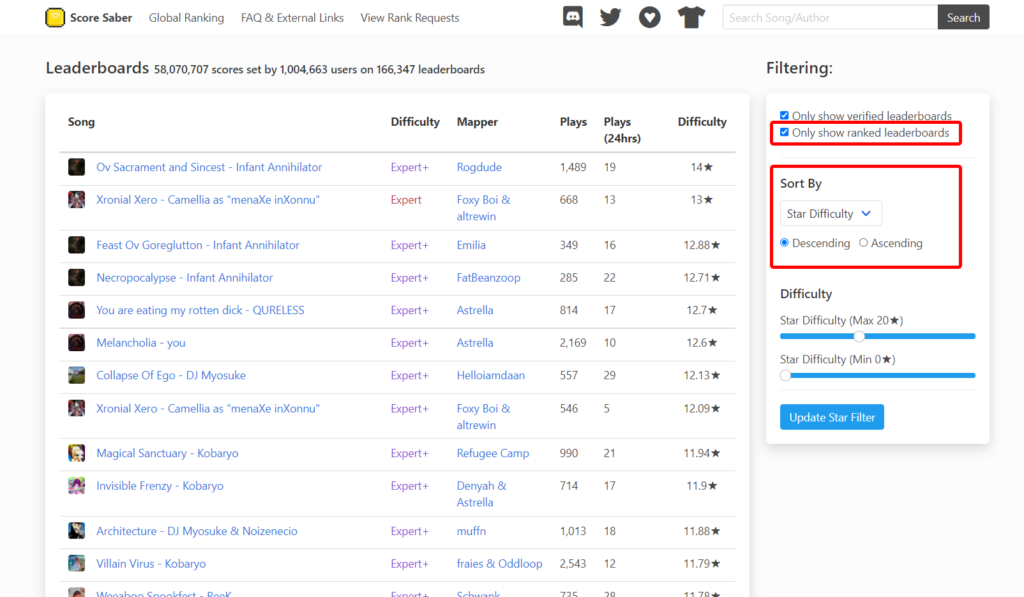1024x597 pixels.
Task: Click the Mapper column header
Action: (477, 122)
